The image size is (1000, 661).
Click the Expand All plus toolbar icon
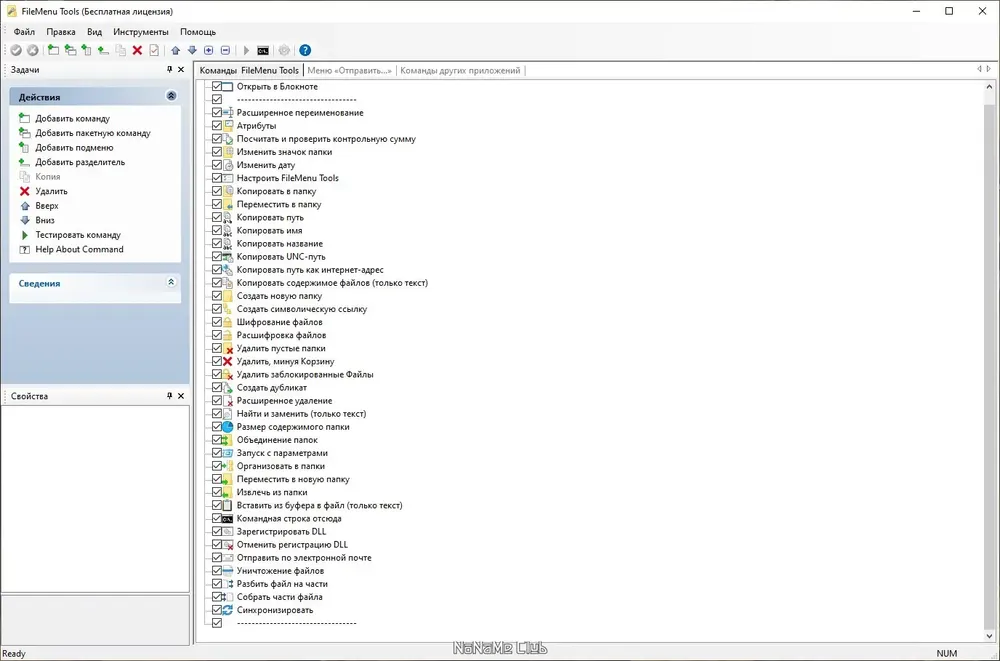[x=209, y=50]
